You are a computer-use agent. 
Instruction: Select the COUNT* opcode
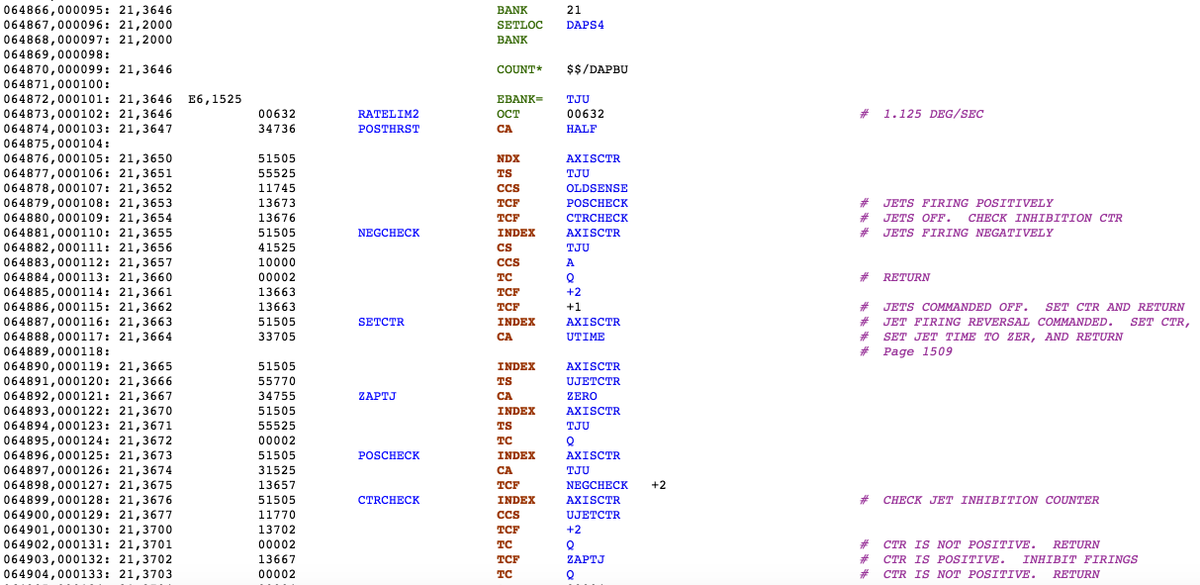pyautogui.click(x=520, y=70)
